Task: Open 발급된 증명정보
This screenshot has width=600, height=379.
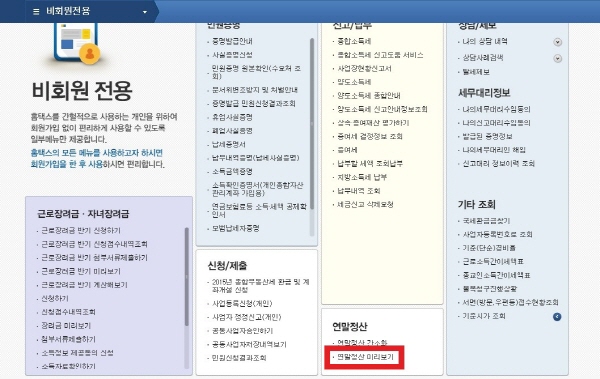Action: 487,136
